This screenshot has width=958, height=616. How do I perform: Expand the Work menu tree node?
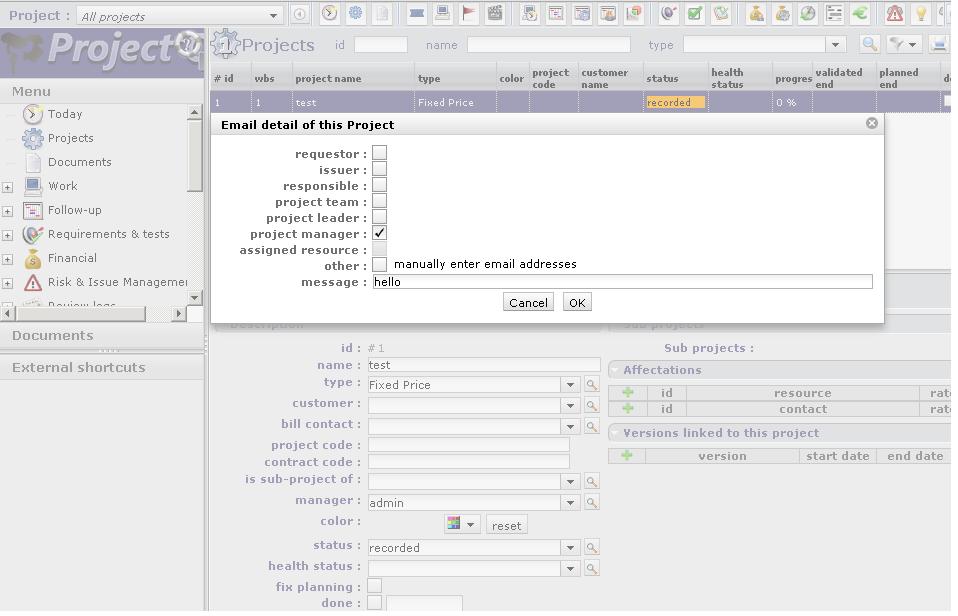8,187
